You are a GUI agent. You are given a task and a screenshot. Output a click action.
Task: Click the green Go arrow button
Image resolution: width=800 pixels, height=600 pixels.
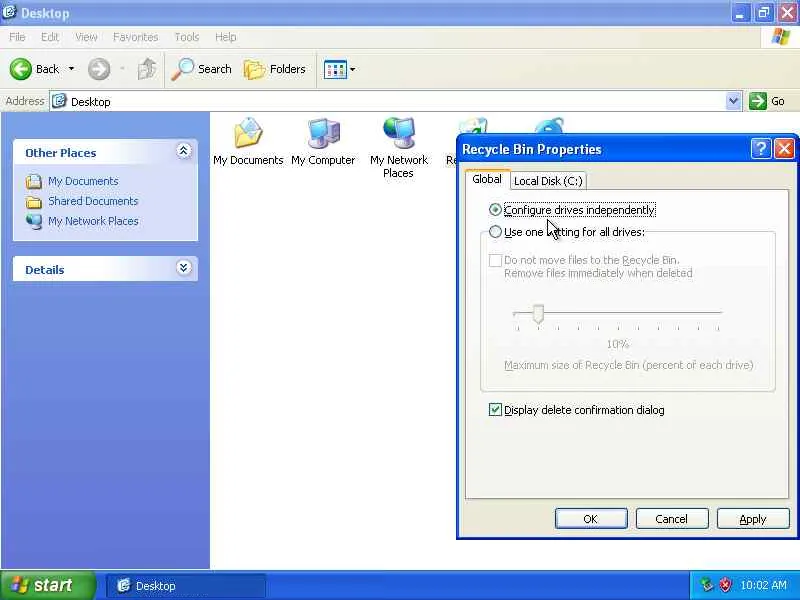point(758,101)
